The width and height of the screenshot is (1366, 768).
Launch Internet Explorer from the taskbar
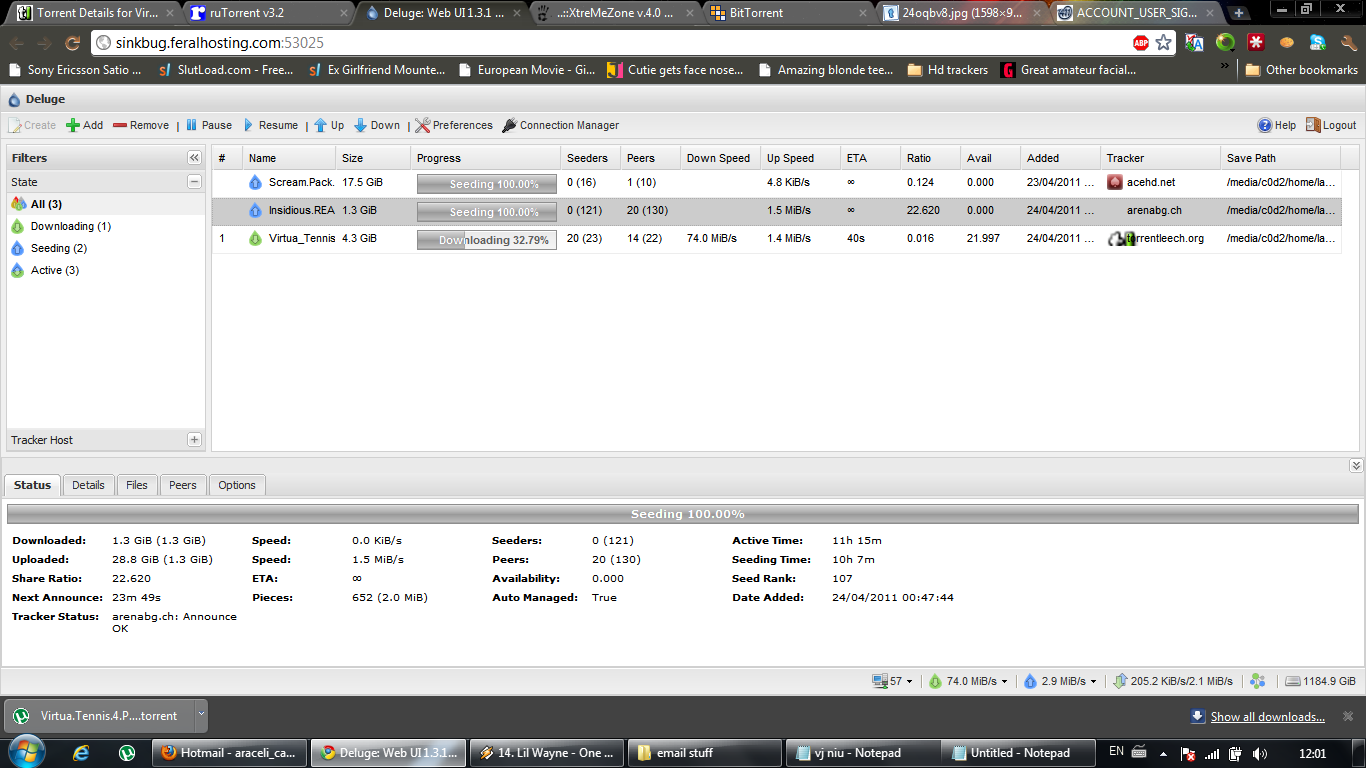82,753
